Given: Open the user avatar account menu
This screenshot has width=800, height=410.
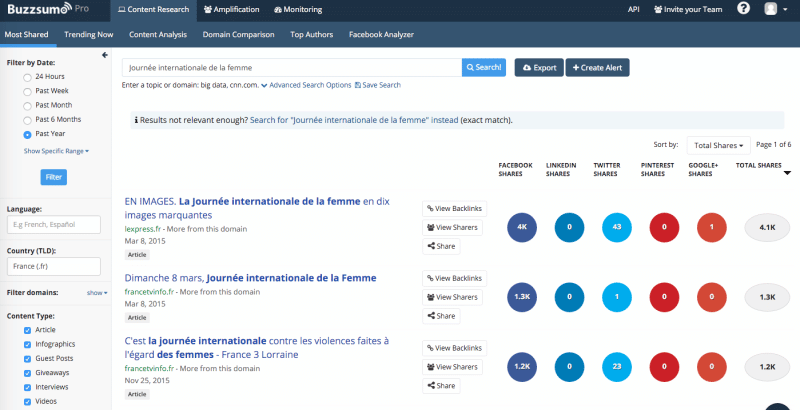Looking at the screenshot, I should (776, 9).
